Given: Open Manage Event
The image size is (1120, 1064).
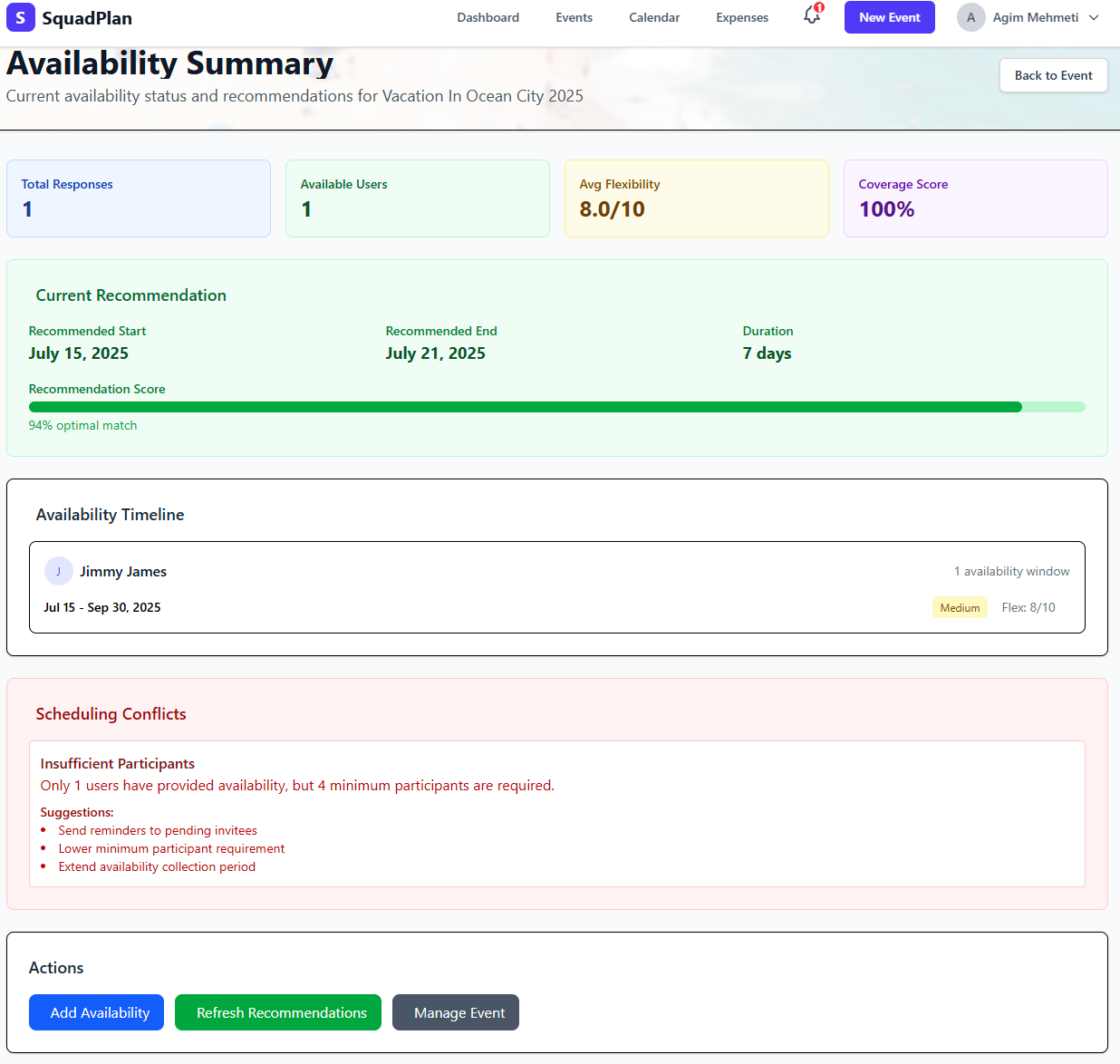Looking at the screenshot, I should tap(456, 1012).
